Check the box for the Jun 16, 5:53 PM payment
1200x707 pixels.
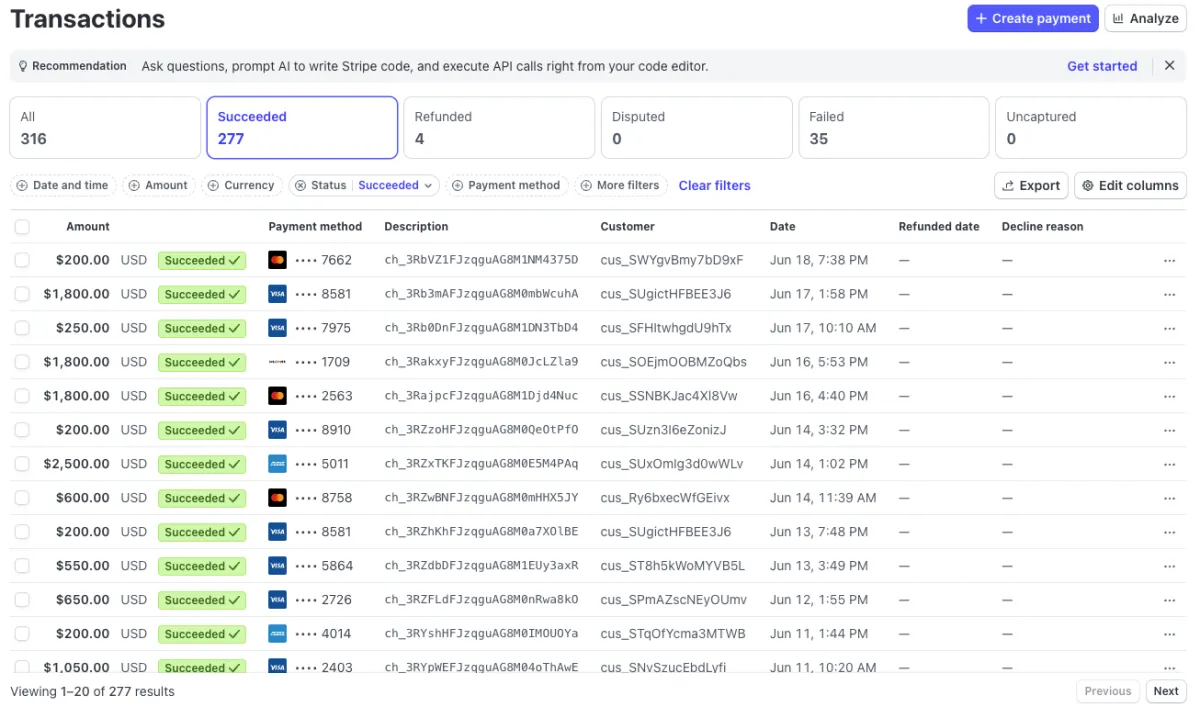click(22, 362)
